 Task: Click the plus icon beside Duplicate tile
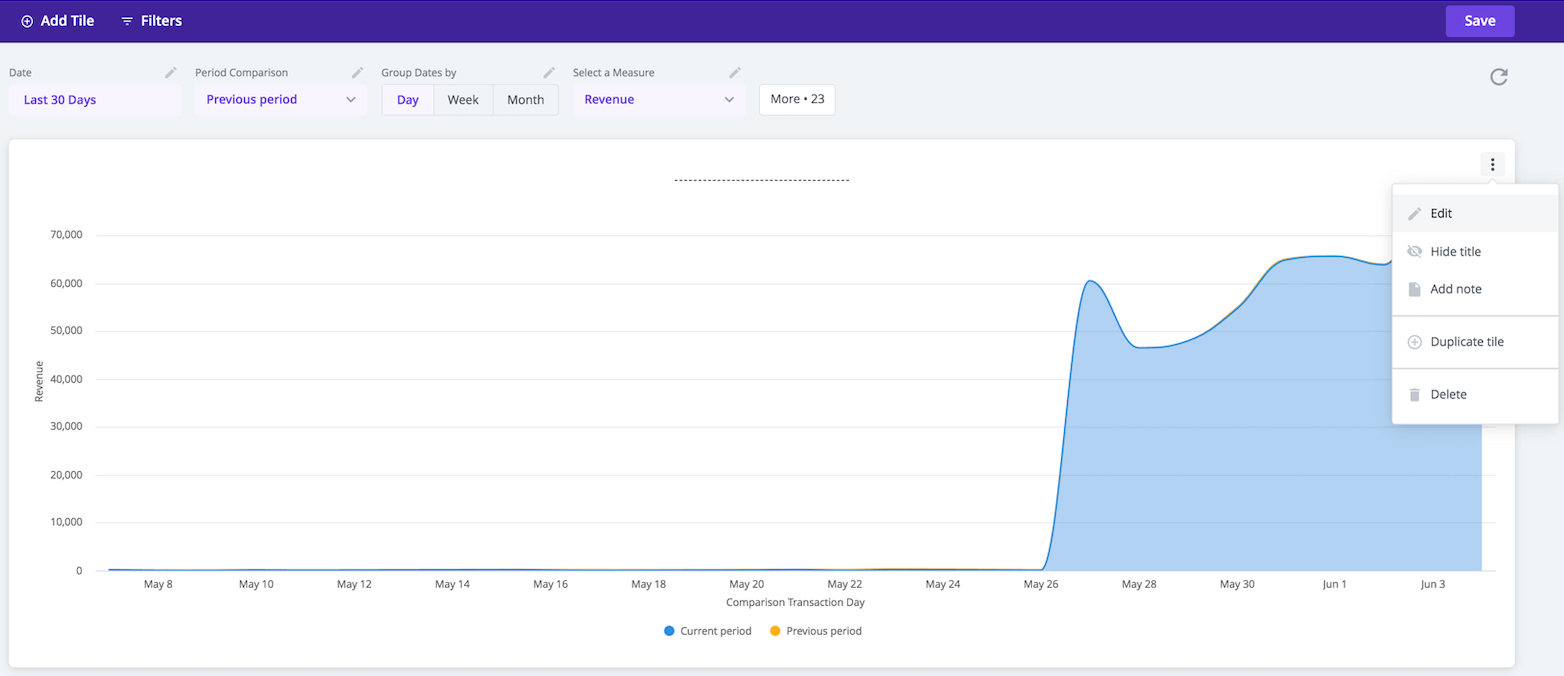[1414, 342]
